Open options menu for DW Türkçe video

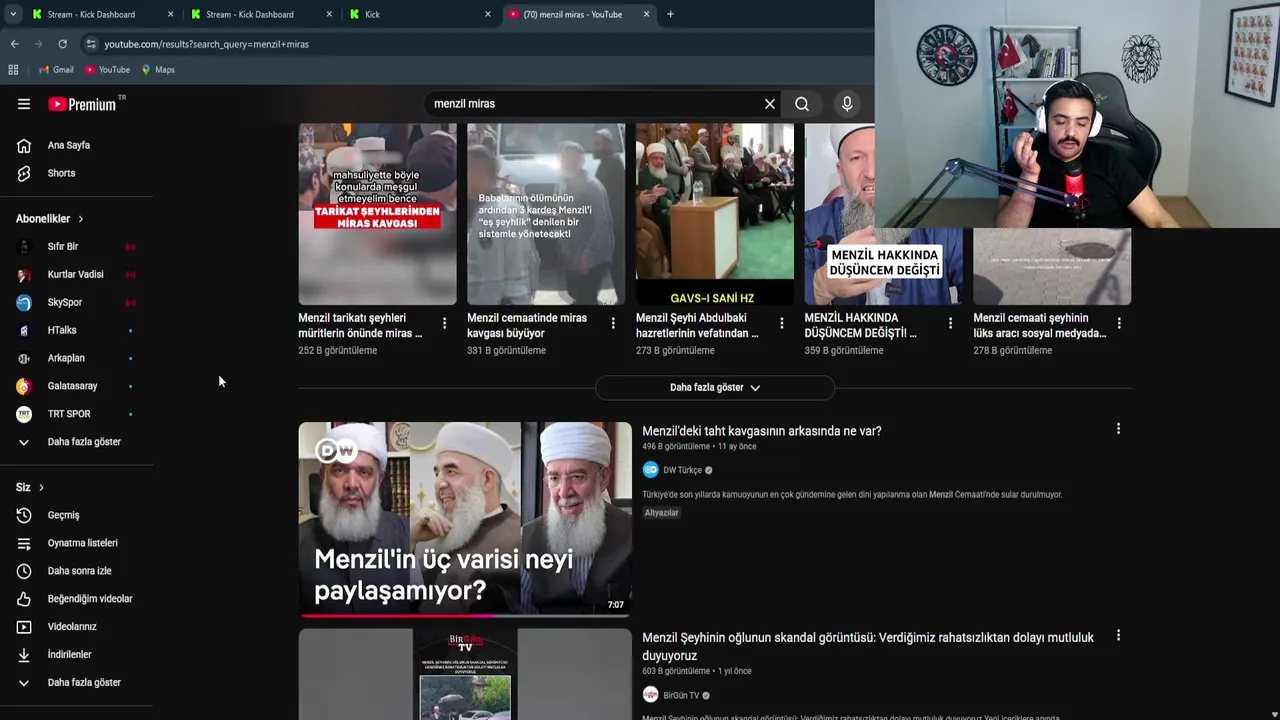point(1118,429)
